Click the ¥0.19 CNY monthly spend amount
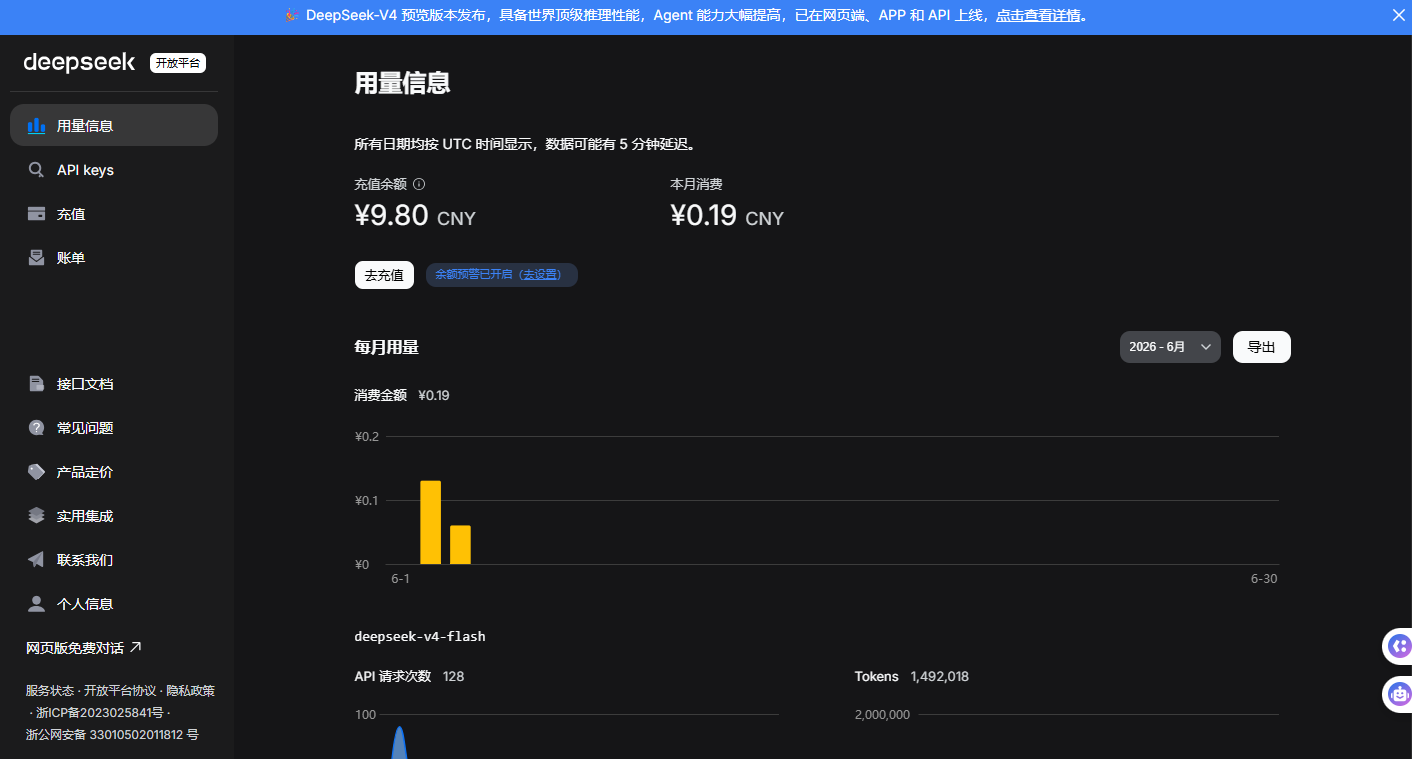This screenshot has width=1412, height=759. point(727,216)
